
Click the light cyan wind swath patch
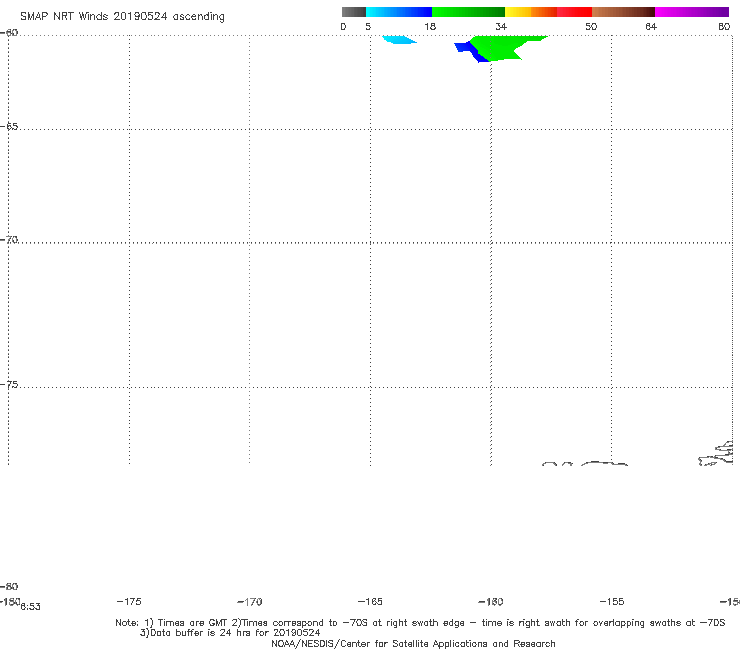tap(399, 40)
